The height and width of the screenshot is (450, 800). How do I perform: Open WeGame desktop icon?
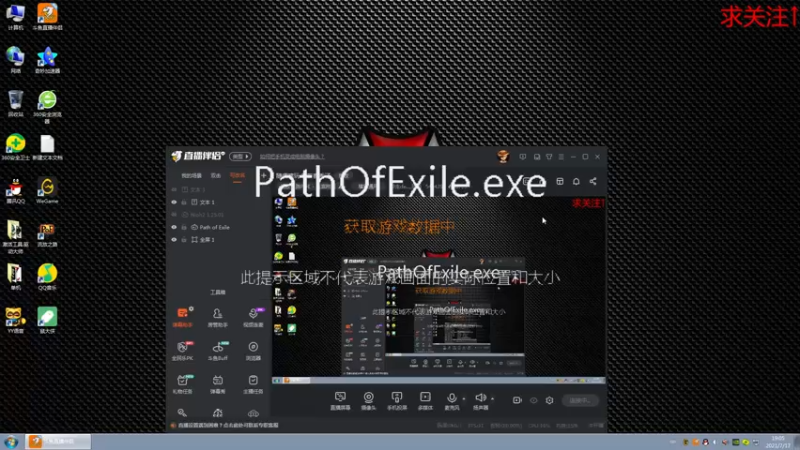click(x=47, y=191)
